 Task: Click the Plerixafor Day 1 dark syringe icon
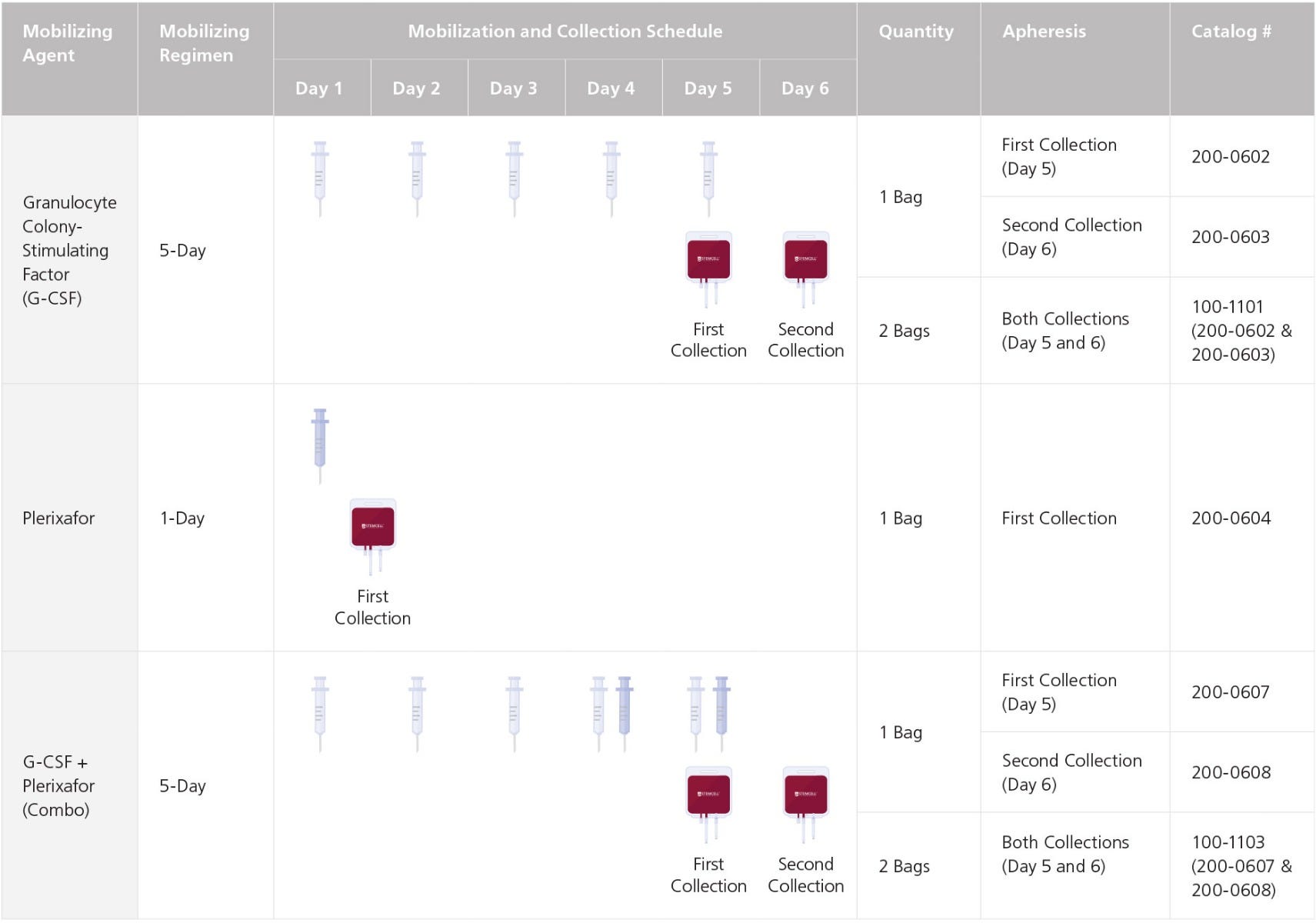pyautogui.click(x=320, y=445)
